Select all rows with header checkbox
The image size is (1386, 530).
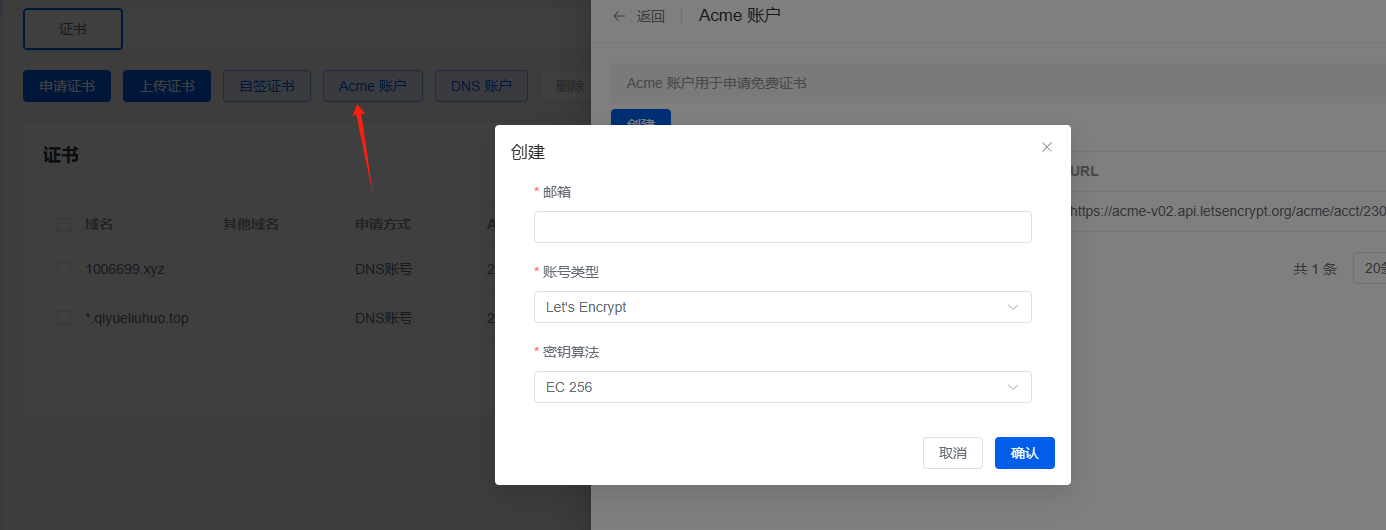click(64, 224)
